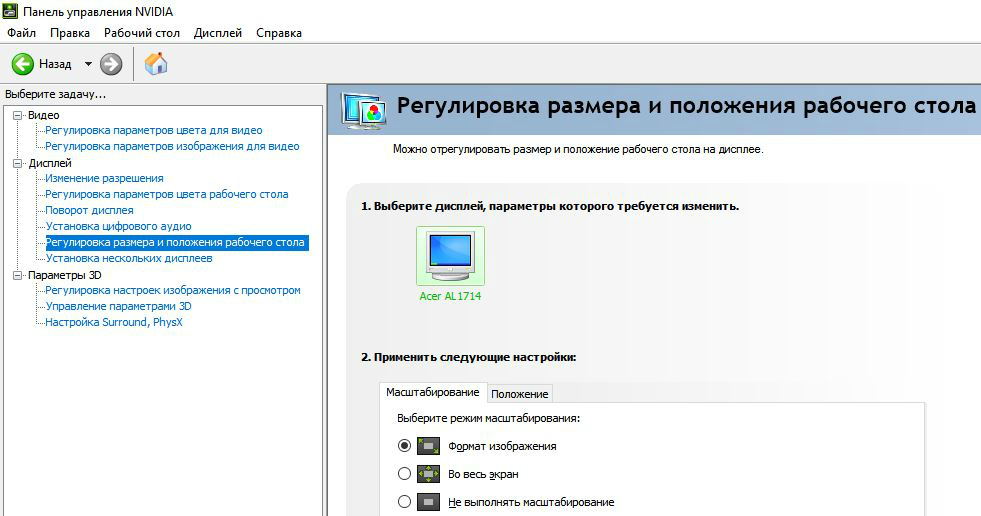Open the "Справка" menu
The image size is (981, 516).
click(279, 33)
